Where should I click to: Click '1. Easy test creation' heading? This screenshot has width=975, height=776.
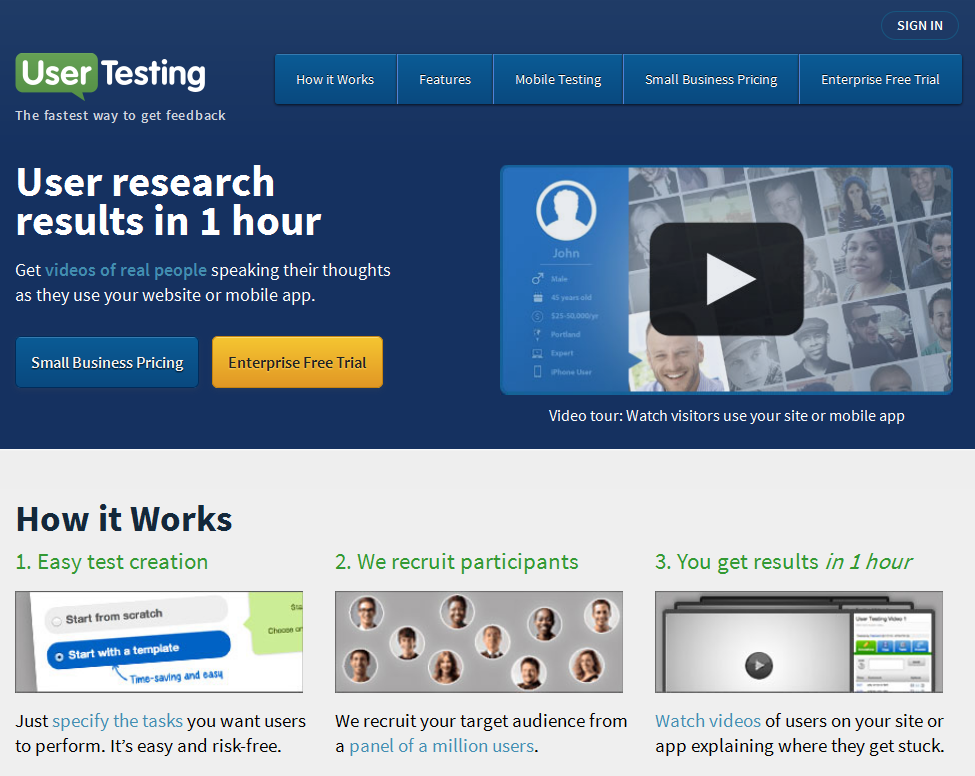(111, 562)
